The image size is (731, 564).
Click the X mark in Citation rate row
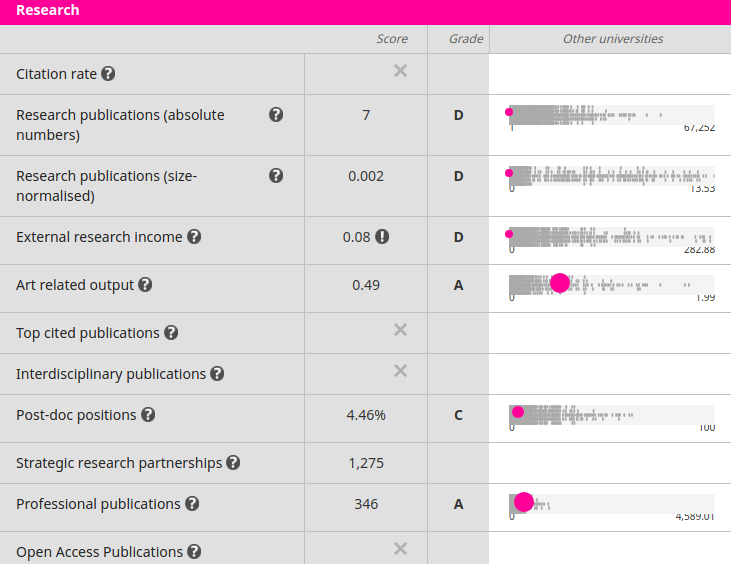(x=400, y=71)
